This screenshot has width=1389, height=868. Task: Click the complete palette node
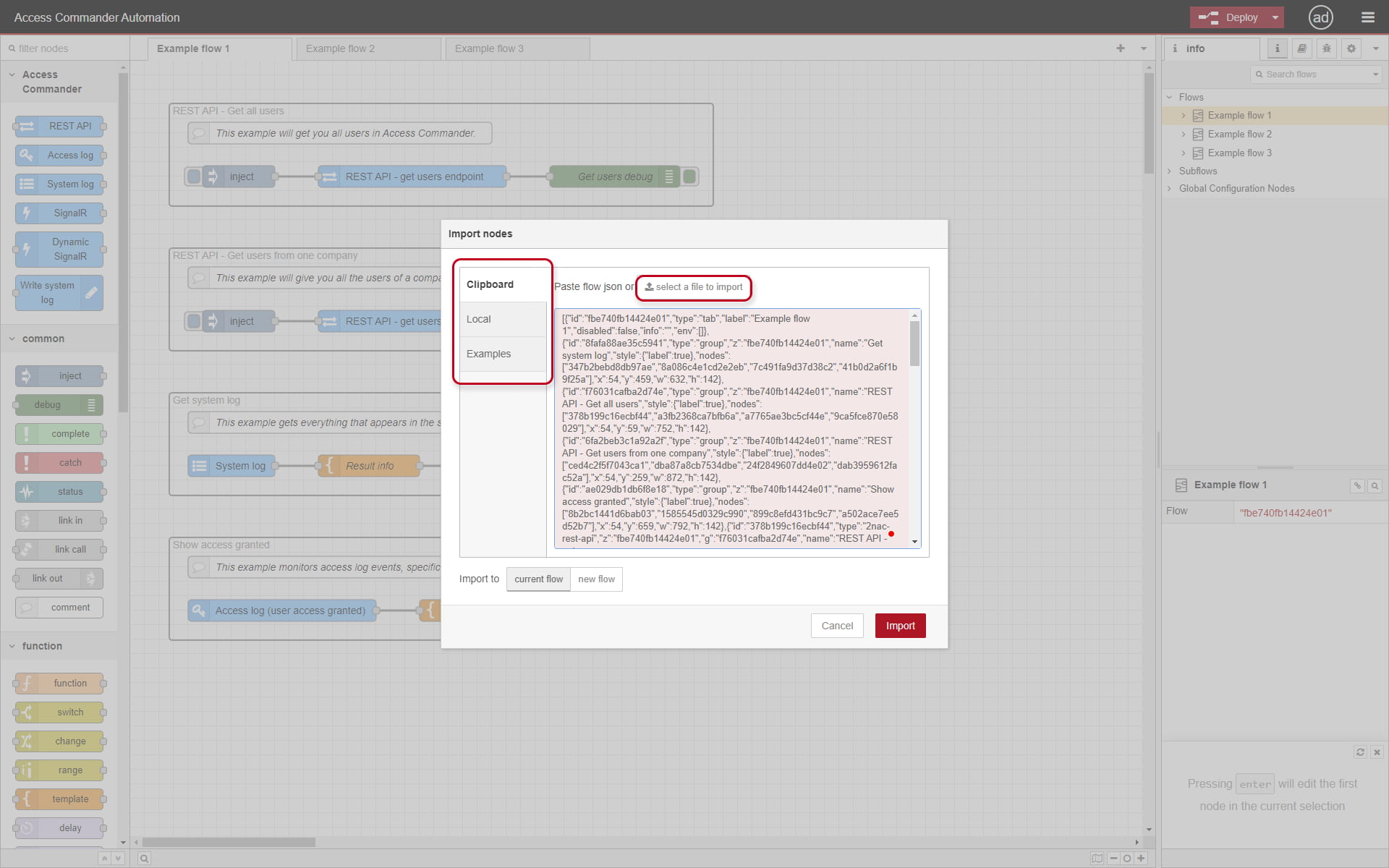point(59,434)
